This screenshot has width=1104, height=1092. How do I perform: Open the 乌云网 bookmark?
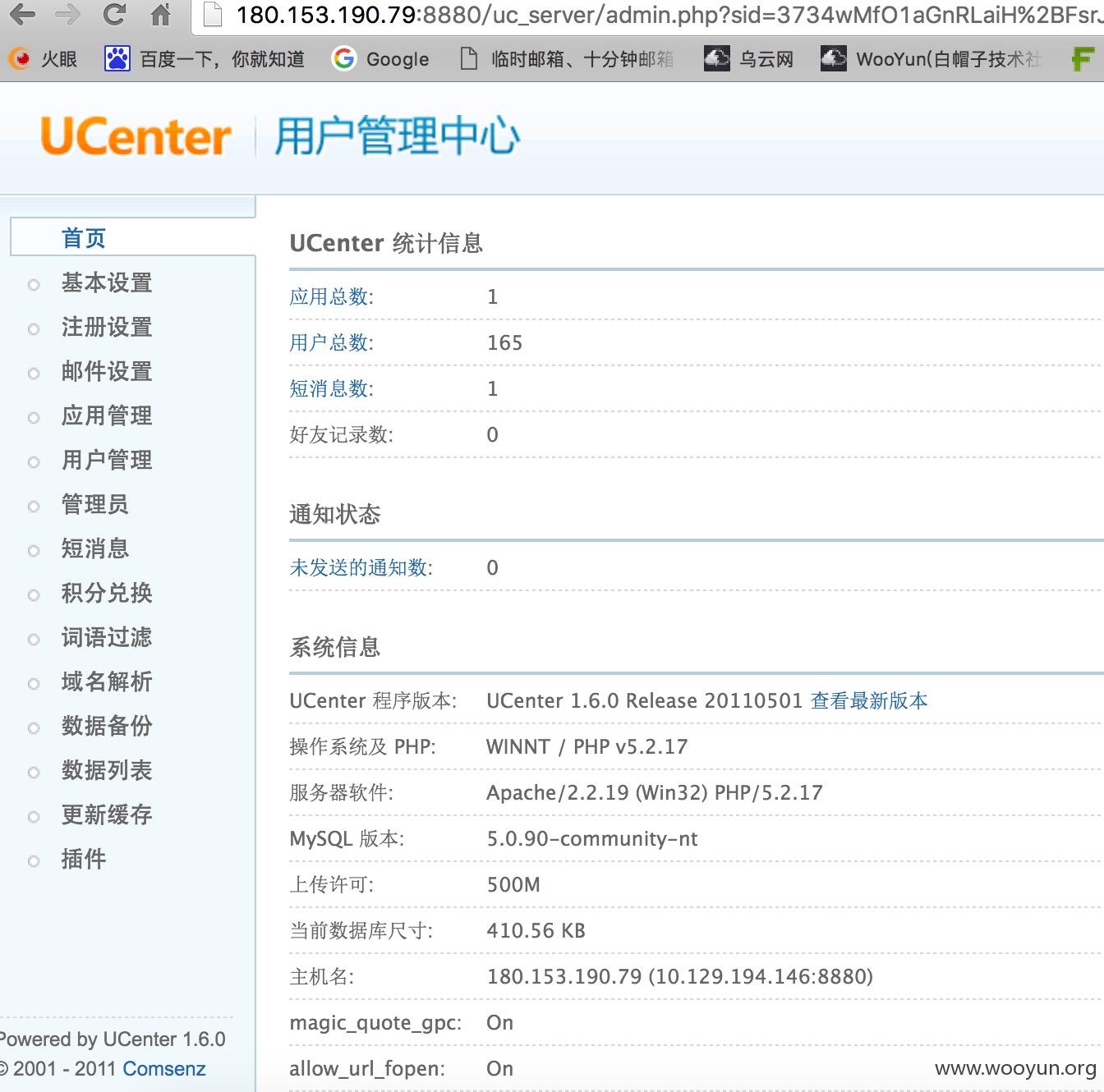click(749, 58)
